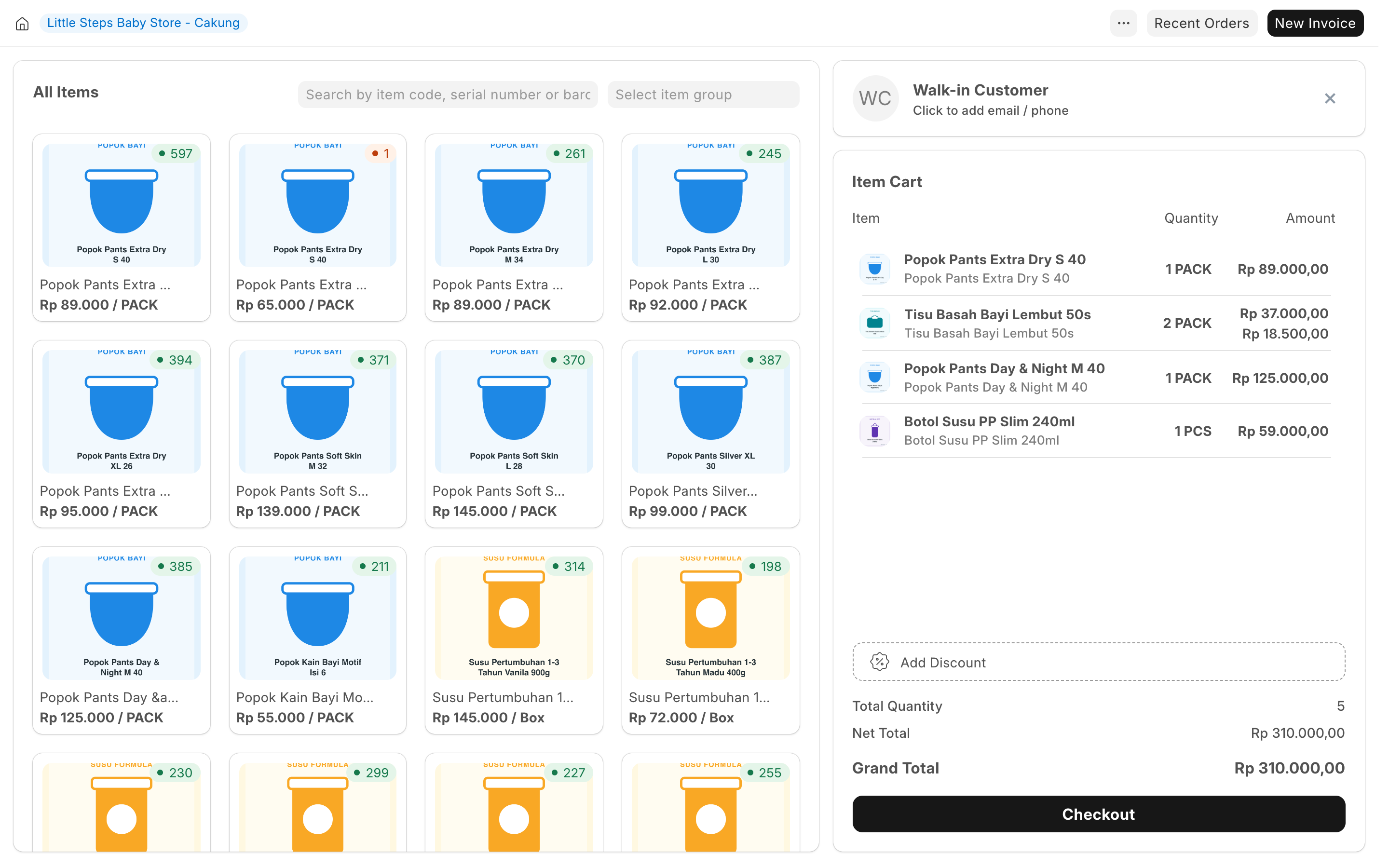This screenshot has height=868, width=1389.
Task: Add Popok Pants Extra Dry L 30 item
Action: [710, 227]
